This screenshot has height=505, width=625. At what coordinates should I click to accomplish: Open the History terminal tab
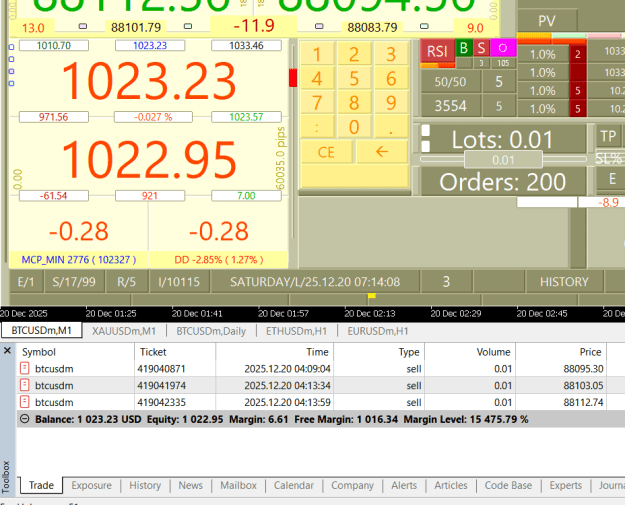tap(145, 485)
